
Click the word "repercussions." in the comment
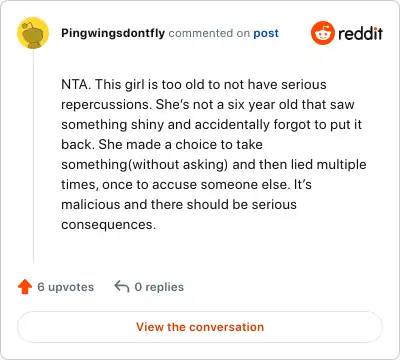click(x=107, y=105)
